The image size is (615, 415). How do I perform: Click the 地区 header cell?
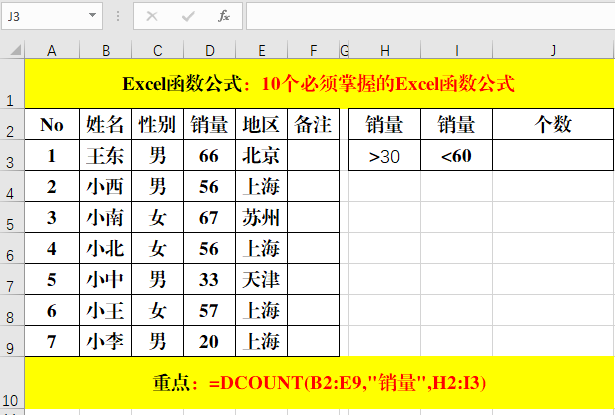coord(262,124)
